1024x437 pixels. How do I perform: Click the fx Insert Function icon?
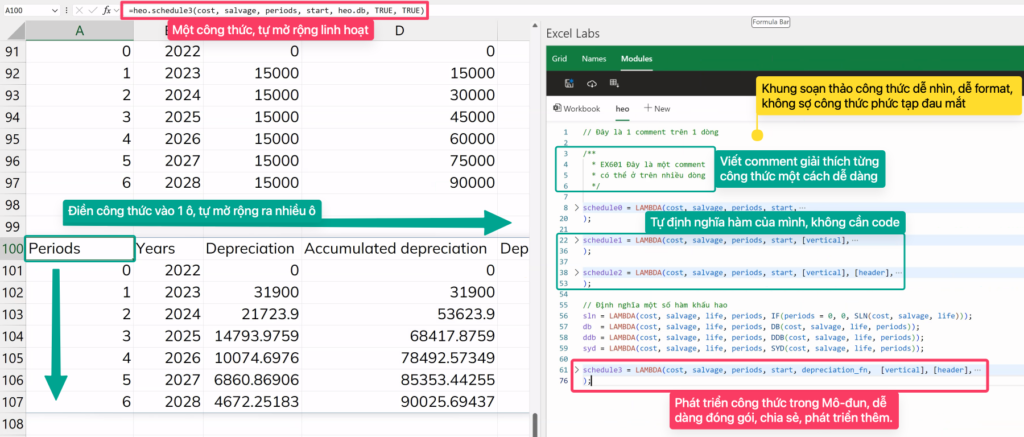[x=106, y=9]
